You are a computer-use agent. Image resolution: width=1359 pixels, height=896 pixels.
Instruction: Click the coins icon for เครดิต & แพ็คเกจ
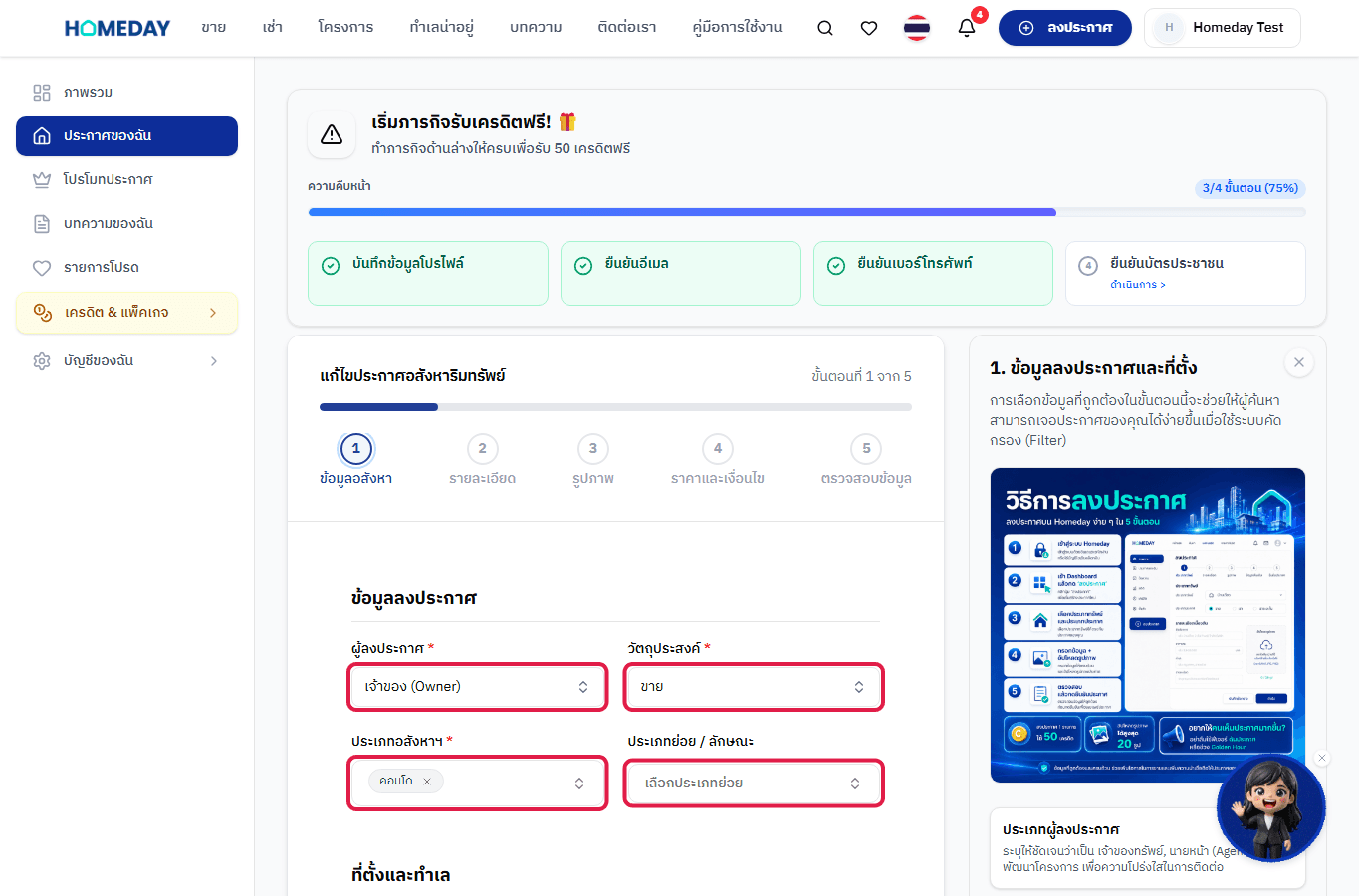(x=43, y=313)
